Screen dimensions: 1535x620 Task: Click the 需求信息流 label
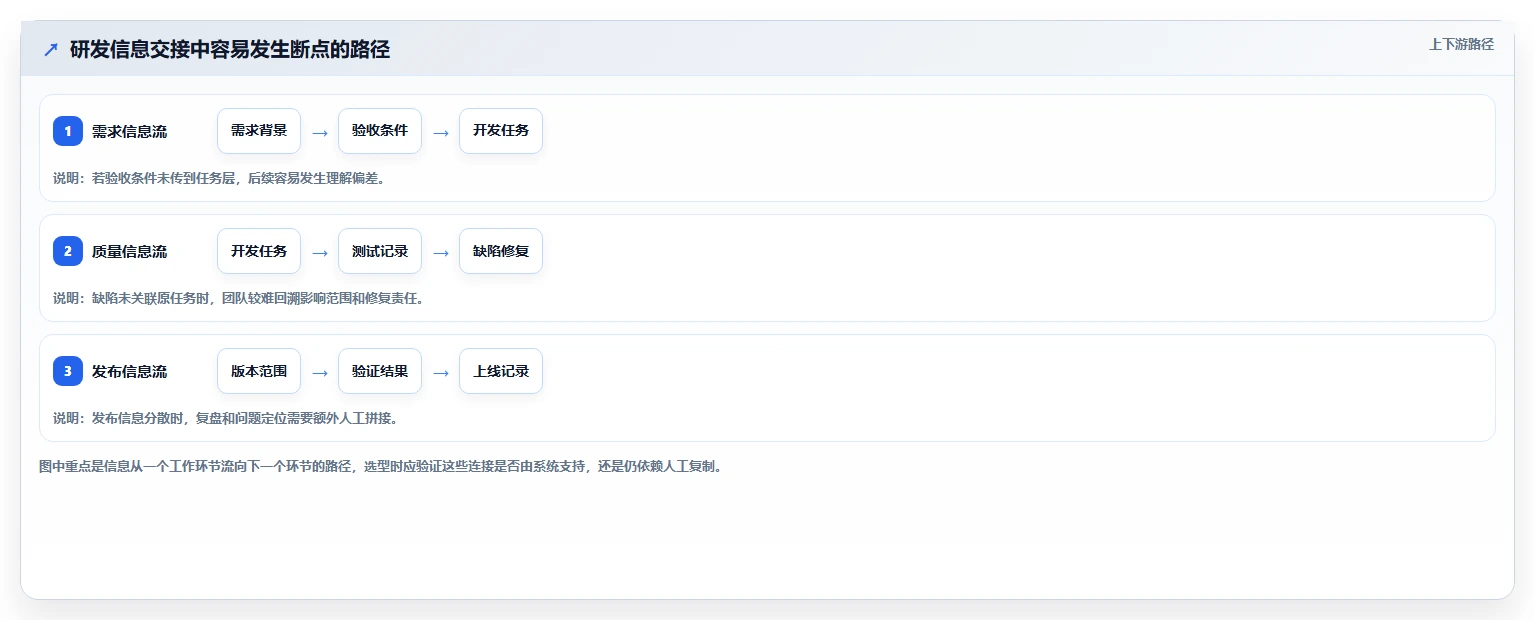129,131
